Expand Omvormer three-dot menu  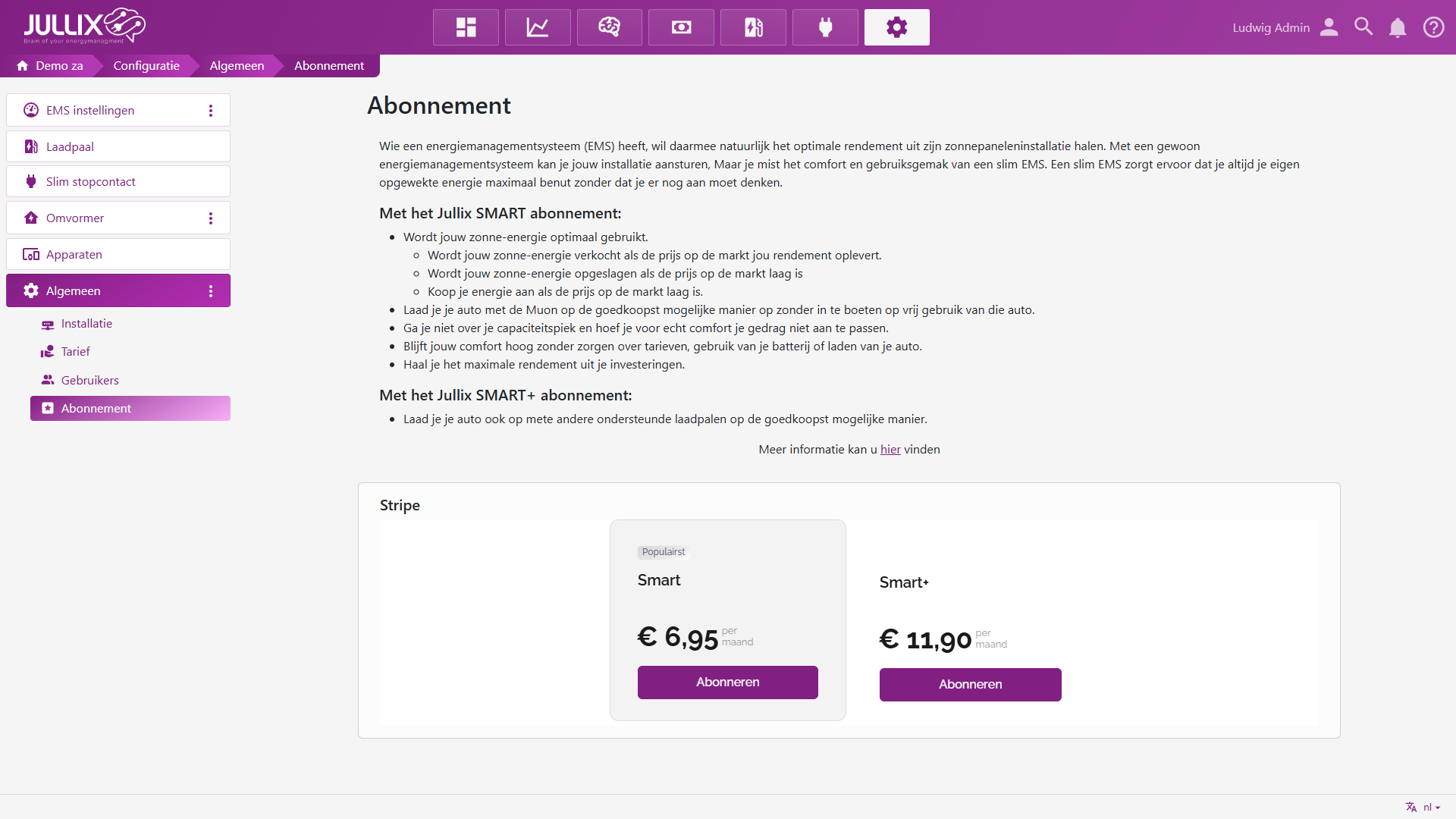[211, 218]
